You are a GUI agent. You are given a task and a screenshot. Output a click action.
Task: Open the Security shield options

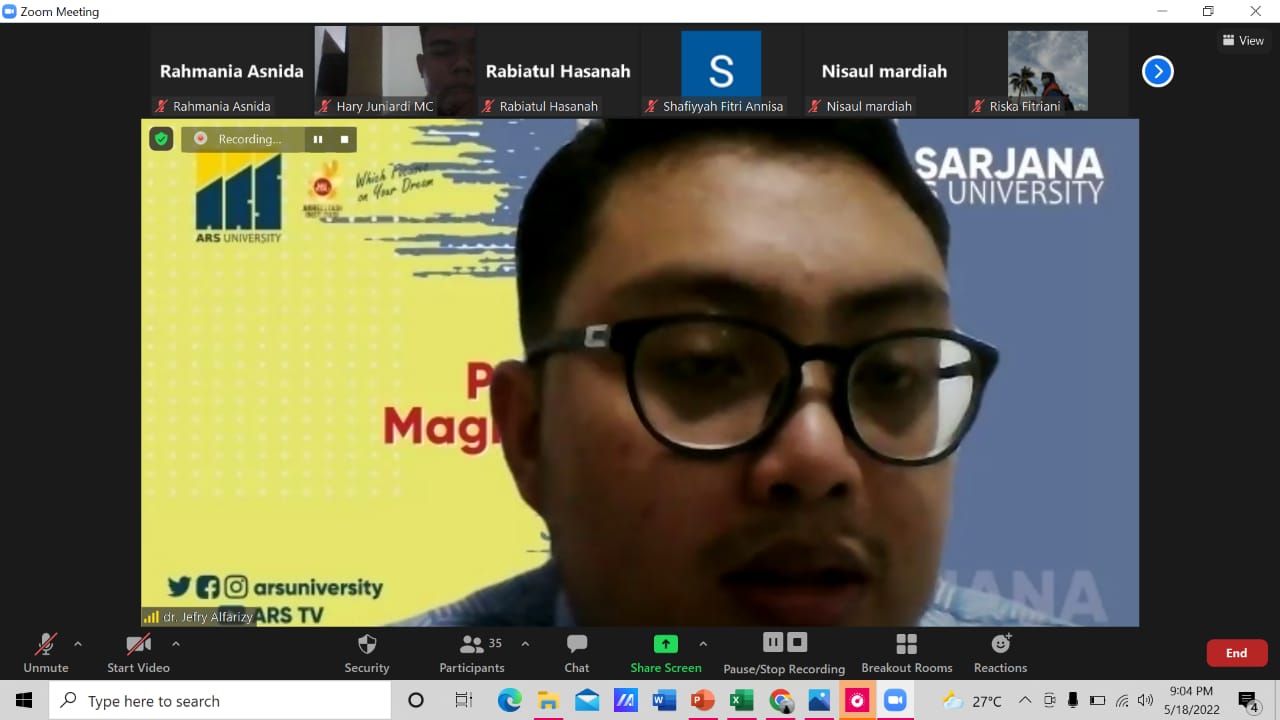pyautogui.click(x=367, y=652)
